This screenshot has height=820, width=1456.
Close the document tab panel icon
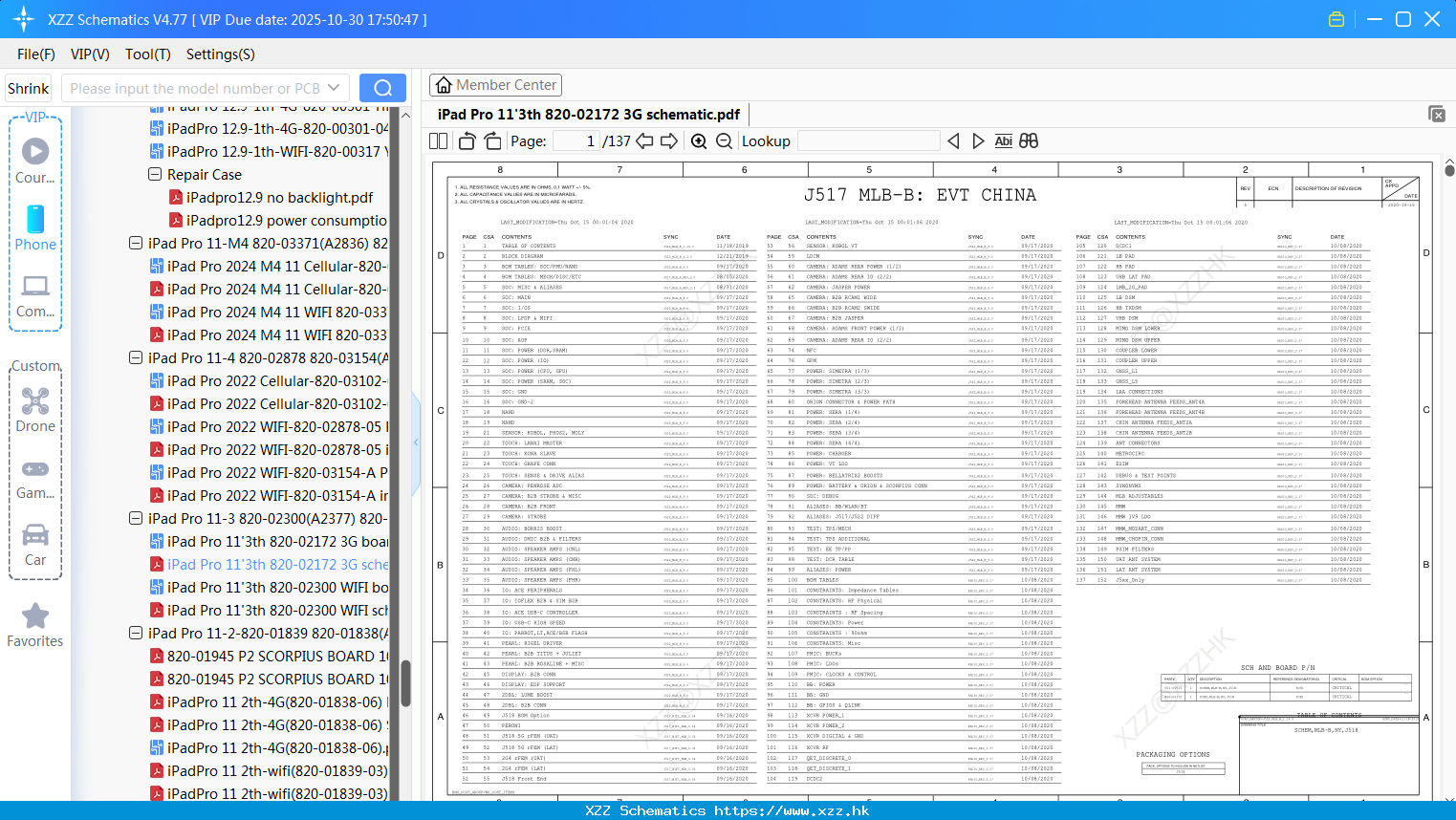tap(1437, 114)
